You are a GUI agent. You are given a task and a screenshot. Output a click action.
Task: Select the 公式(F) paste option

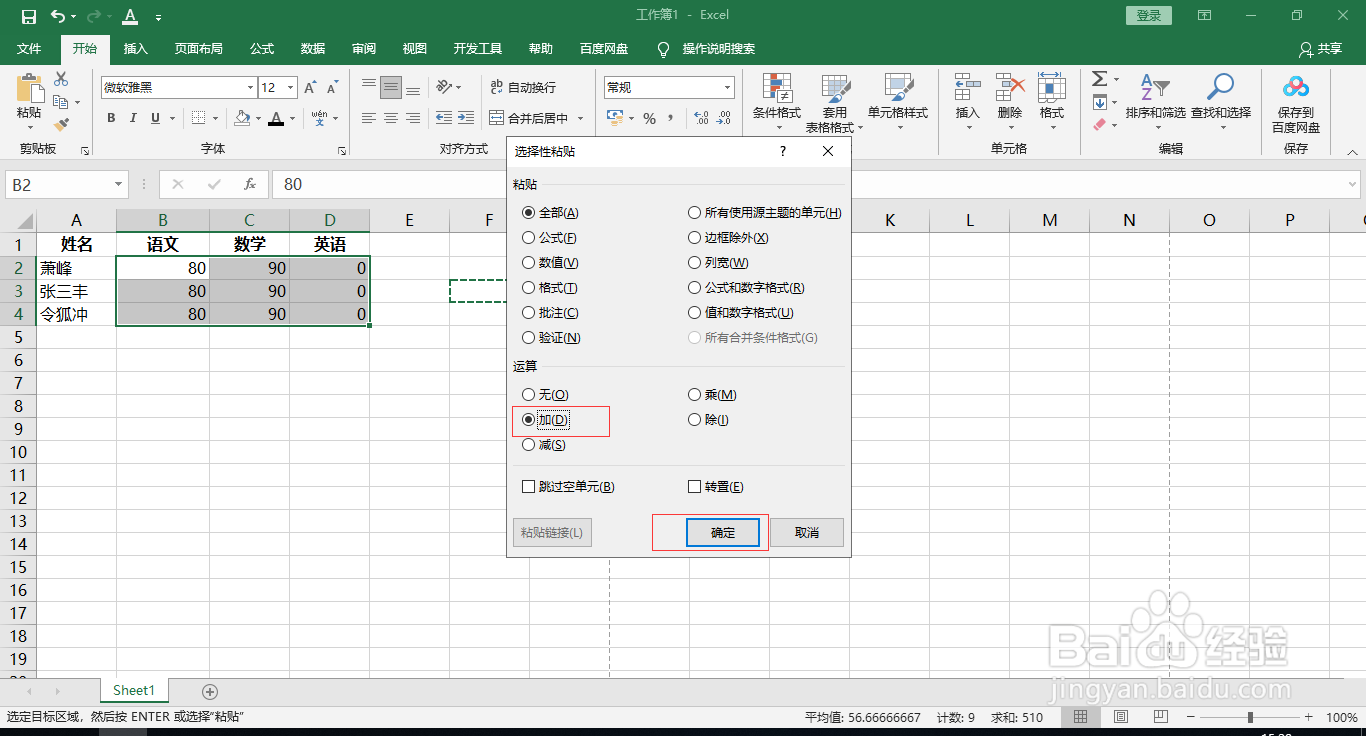tap(550, 238)
